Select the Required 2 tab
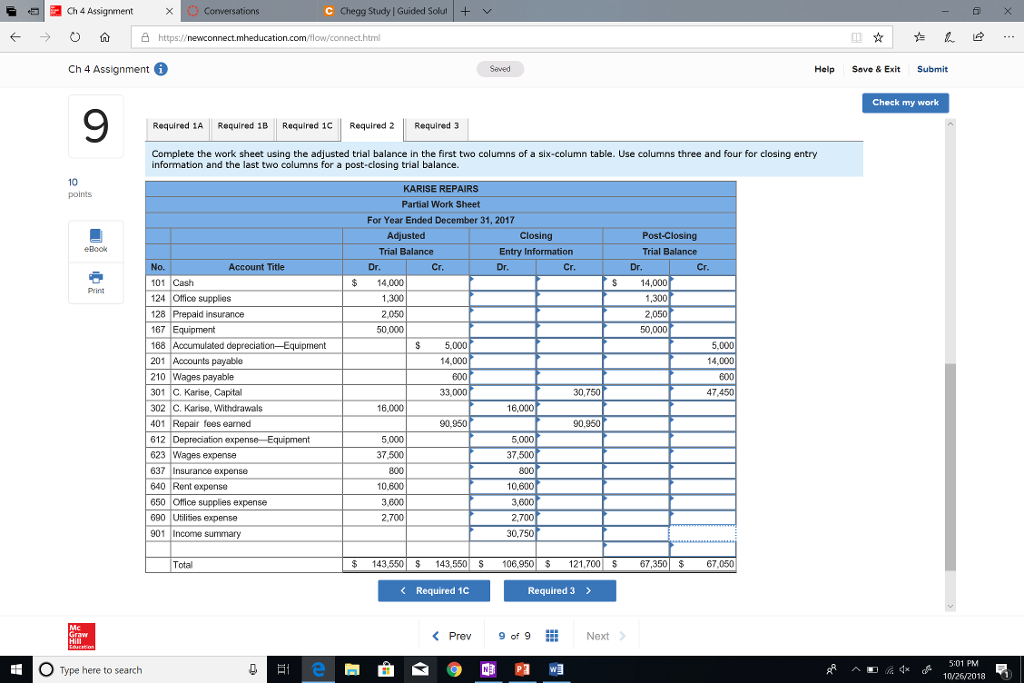Image resolution: width=1024 pixels, height=683 pixels. (372, 127)
